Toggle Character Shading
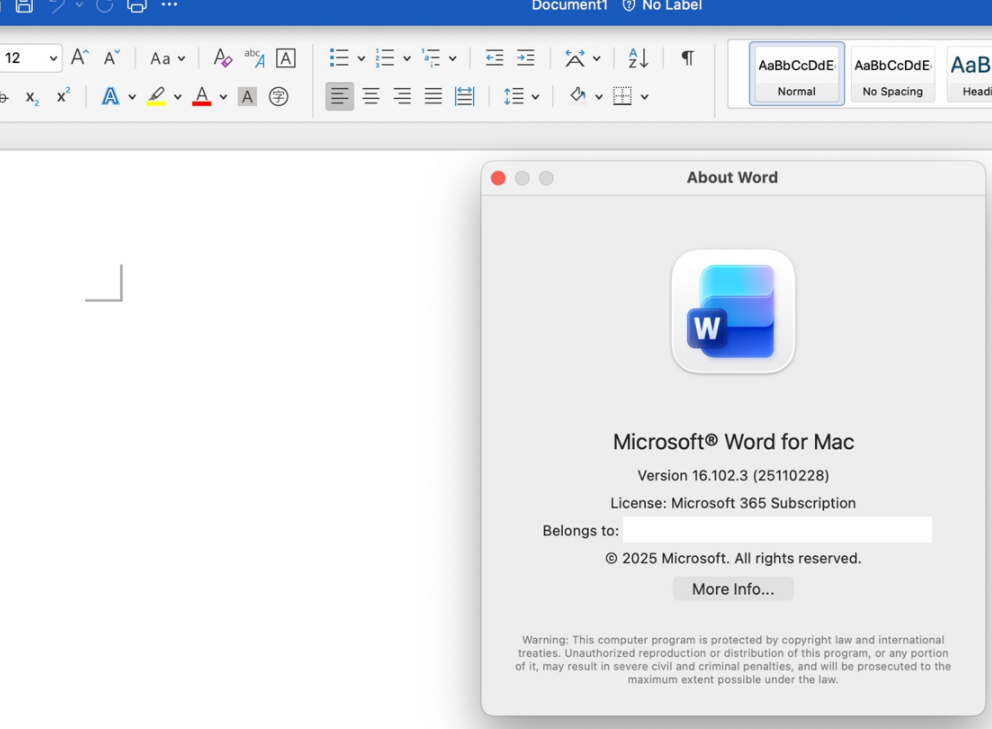 click(x=247, y=97)
